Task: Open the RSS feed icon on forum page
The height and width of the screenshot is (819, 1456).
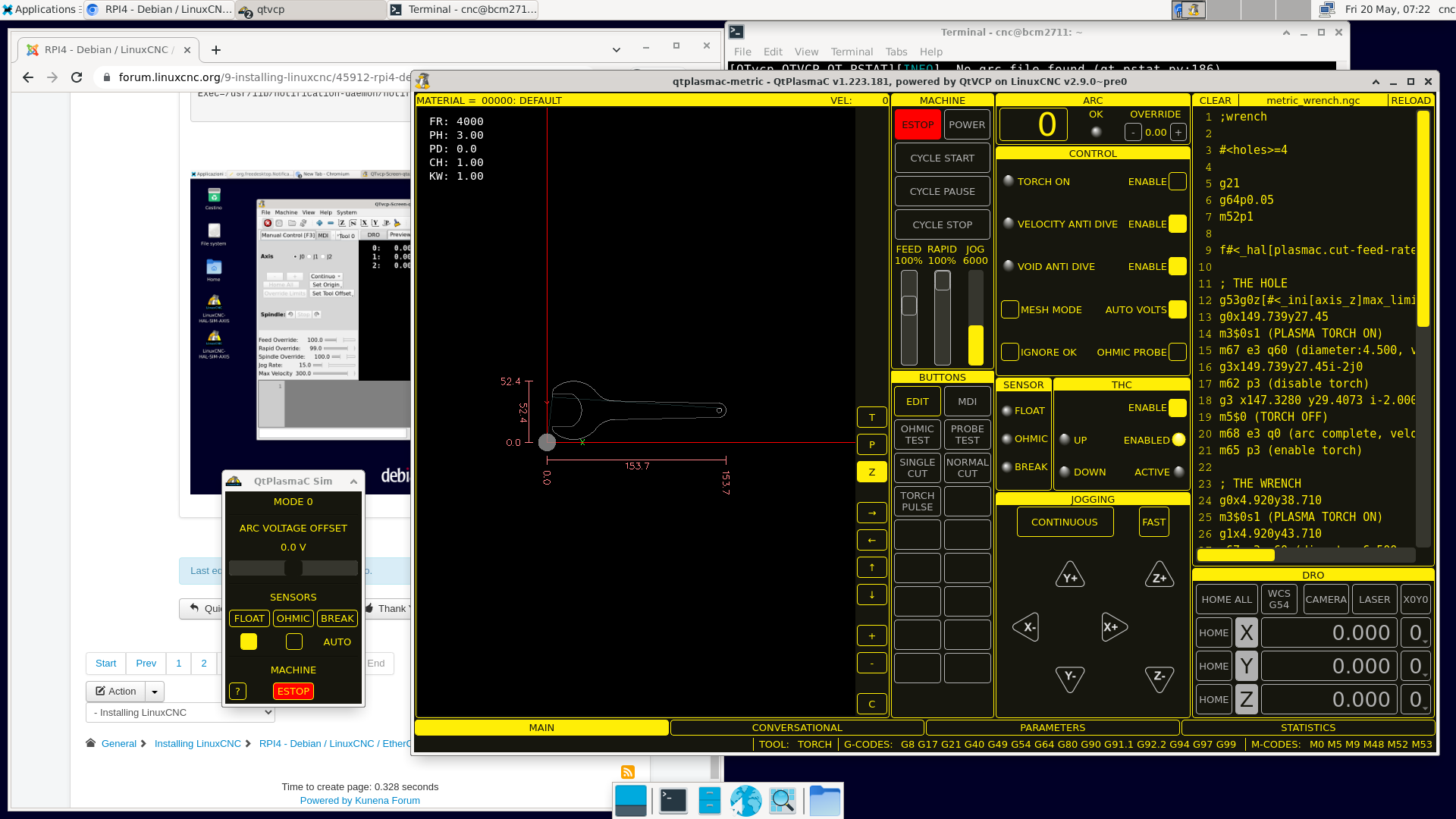Action: point(628,772)
